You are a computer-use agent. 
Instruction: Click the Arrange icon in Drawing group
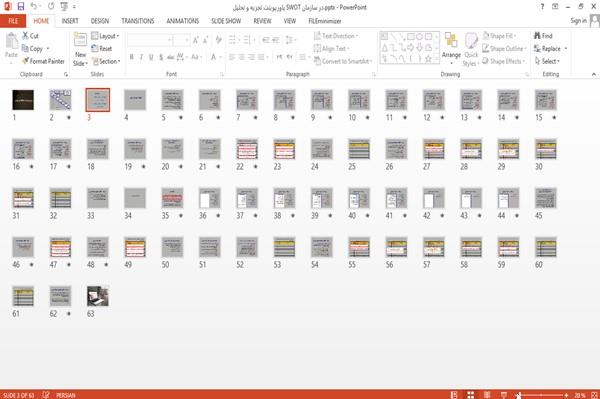(x=451, y=41)
